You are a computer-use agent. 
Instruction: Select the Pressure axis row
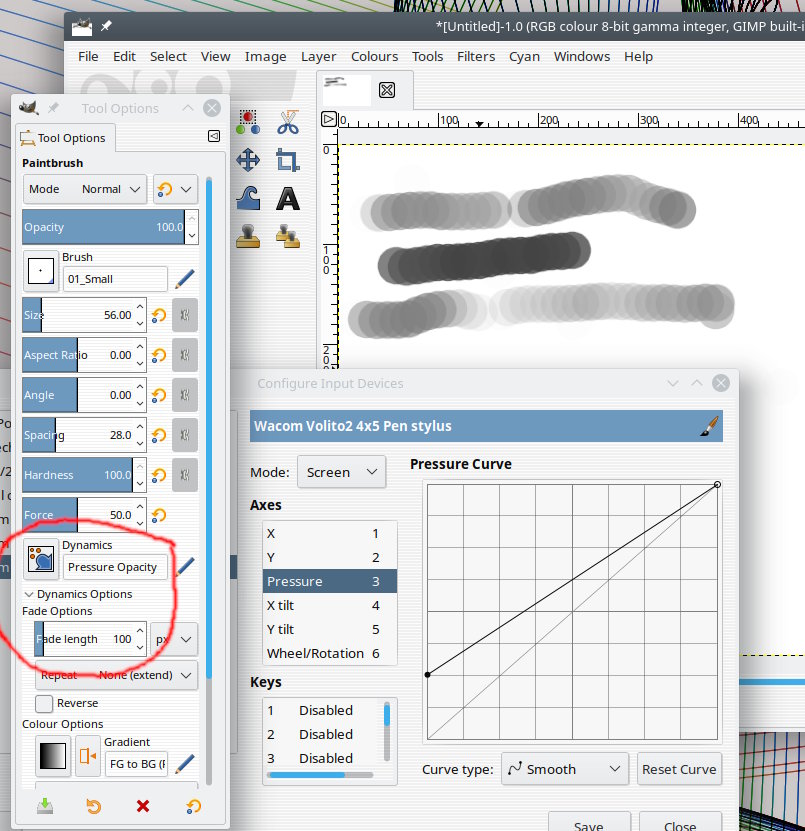click(x=330, y=581)
